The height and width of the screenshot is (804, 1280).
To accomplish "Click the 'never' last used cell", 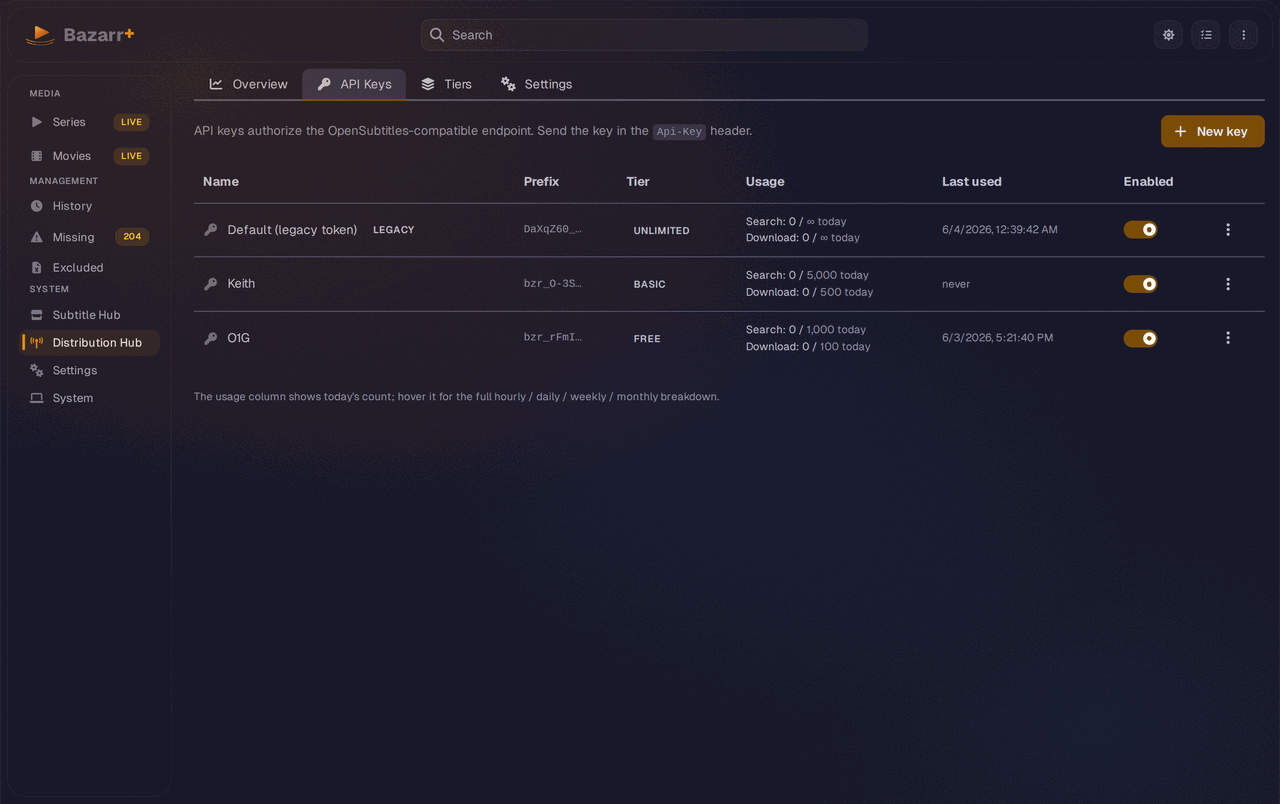I will point(956,284).
